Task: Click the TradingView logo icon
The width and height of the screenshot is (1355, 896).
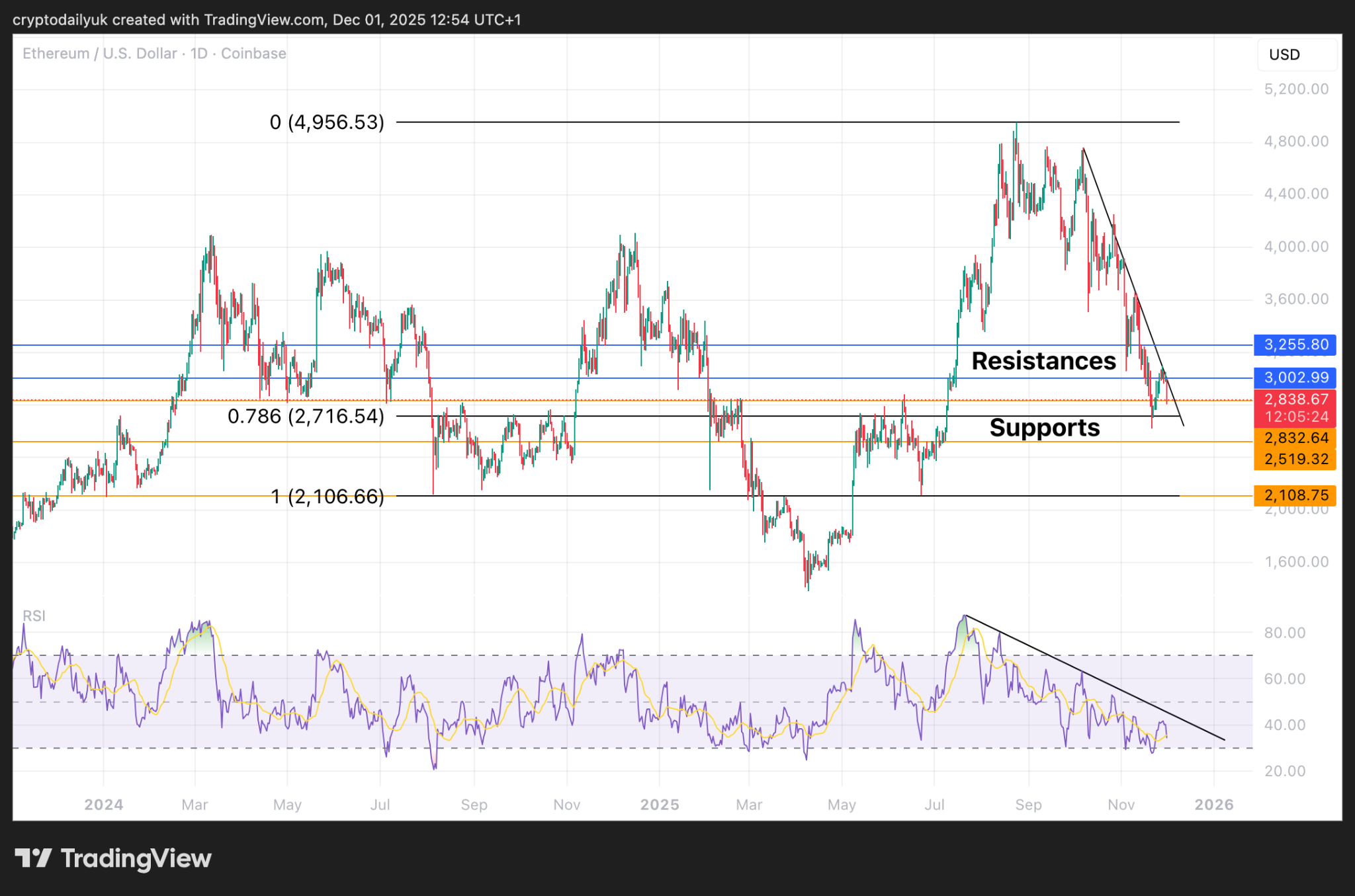Action: point(33,858)
